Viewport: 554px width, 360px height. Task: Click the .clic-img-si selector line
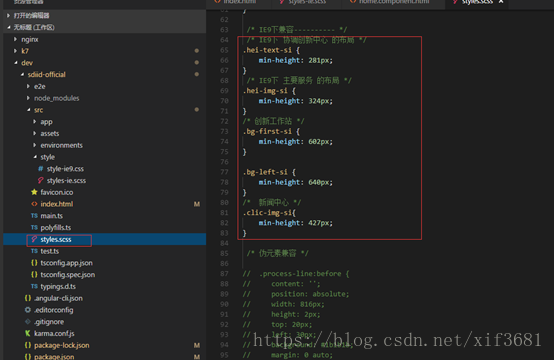[270, 213]
